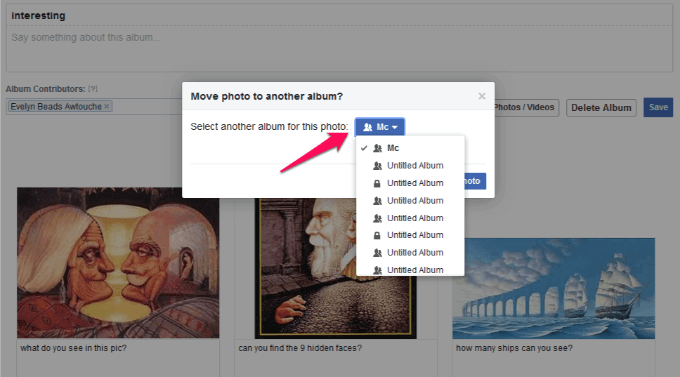Image resolution: width=680 pixels, height=377 pixels.
Task: Click the friends icon beside Mc option
Action: 377,148
